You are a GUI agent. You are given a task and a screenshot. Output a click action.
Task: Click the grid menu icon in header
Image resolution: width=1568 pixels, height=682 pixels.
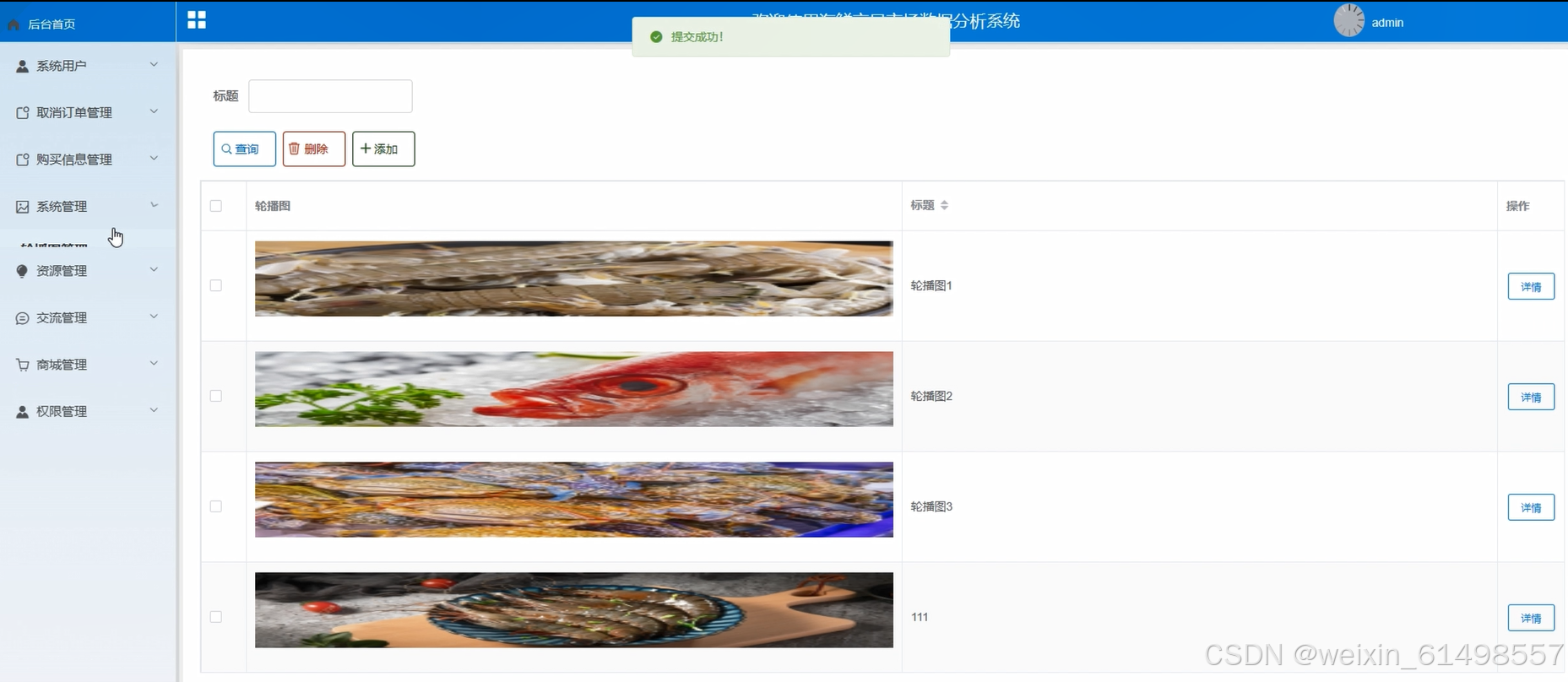click(197, 20)
